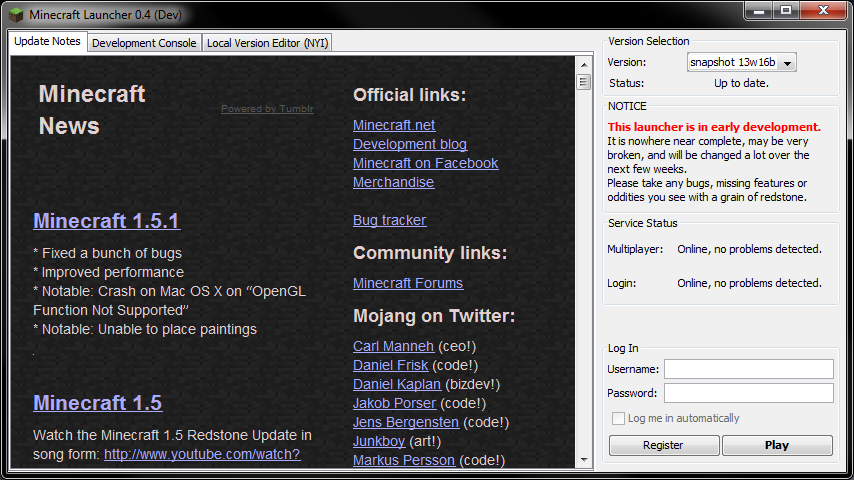Open Markus Persson's Twitter link
Screen dimensions: 854x480
coord(404,460)
